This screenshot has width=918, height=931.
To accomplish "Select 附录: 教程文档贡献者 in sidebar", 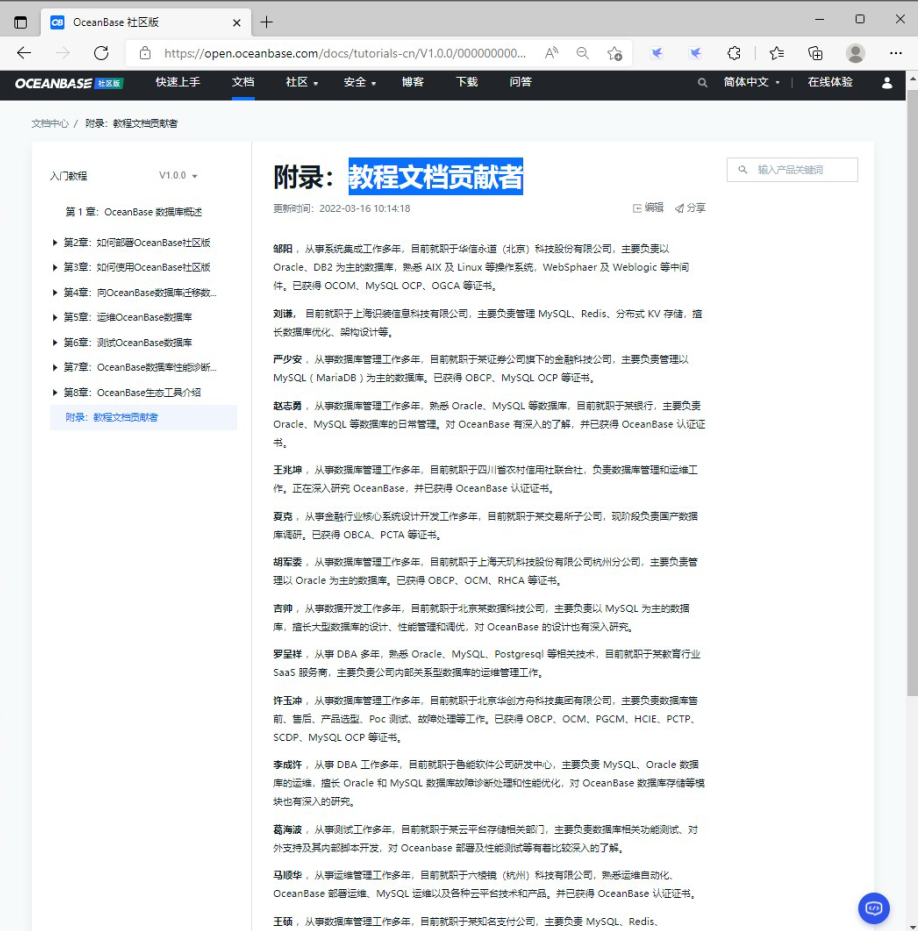I will (x=143, y=417).
